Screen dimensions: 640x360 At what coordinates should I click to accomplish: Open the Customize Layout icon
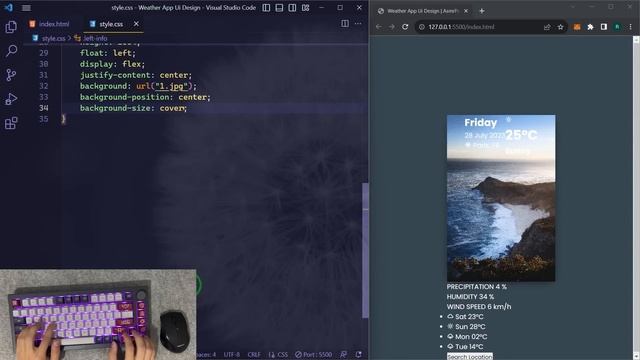pyautogui.click(x=305, y=8)
